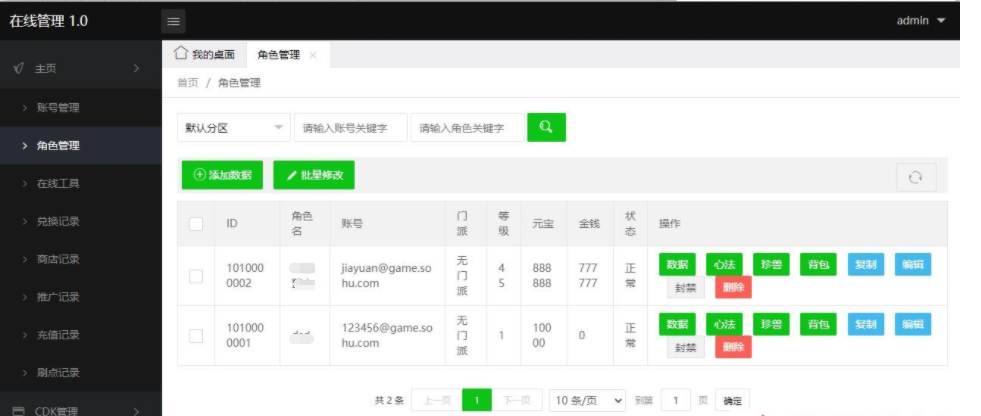The width and height of the screenshot is (981, 416).
Task: Open the 默认分区 partition dropdown
Action: pyautogui.click(x=233, y=128)
